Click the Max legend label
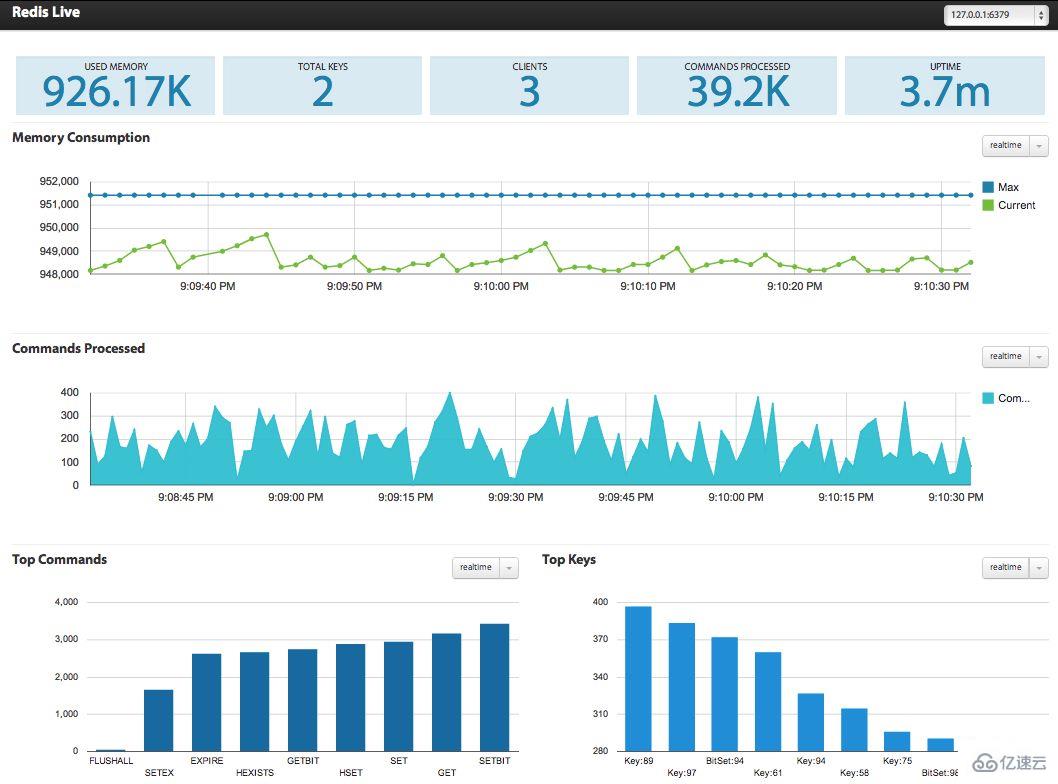Viewport: 1058px width, 784px height. point(1008,187)
